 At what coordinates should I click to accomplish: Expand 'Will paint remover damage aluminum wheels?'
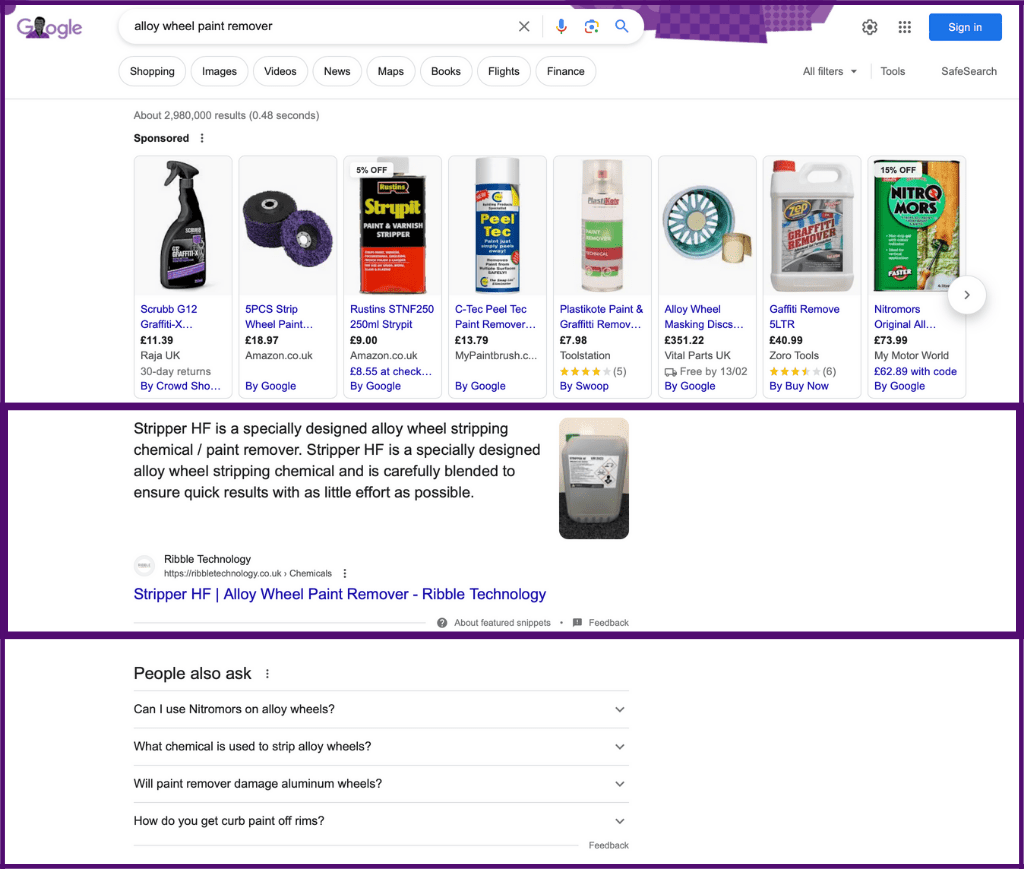tap(381, 784)
